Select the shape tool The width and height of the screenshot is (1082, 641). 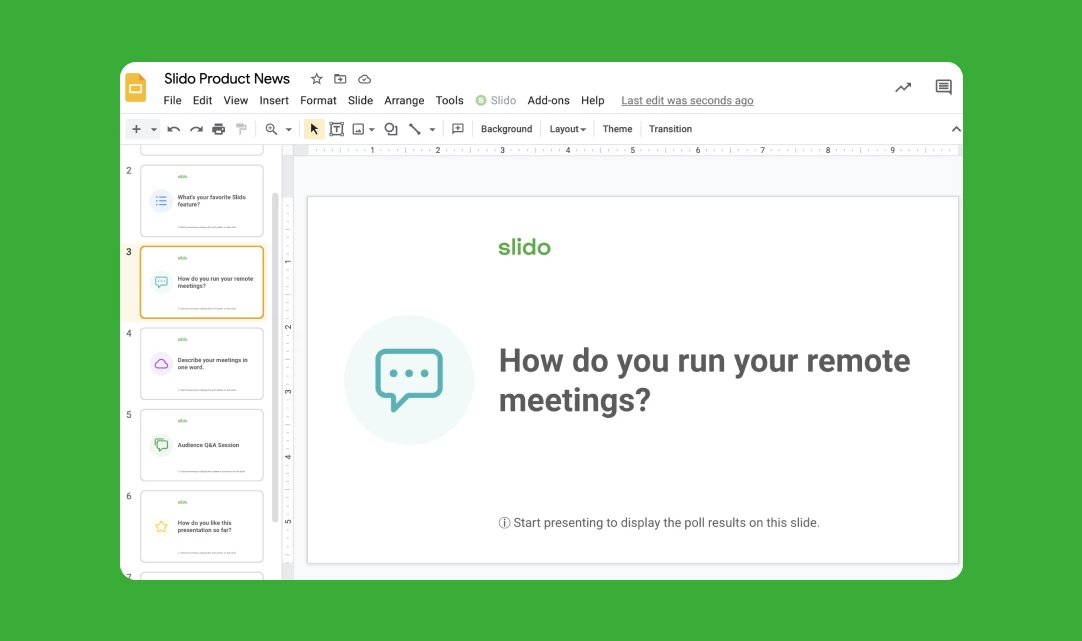(391, 129)
